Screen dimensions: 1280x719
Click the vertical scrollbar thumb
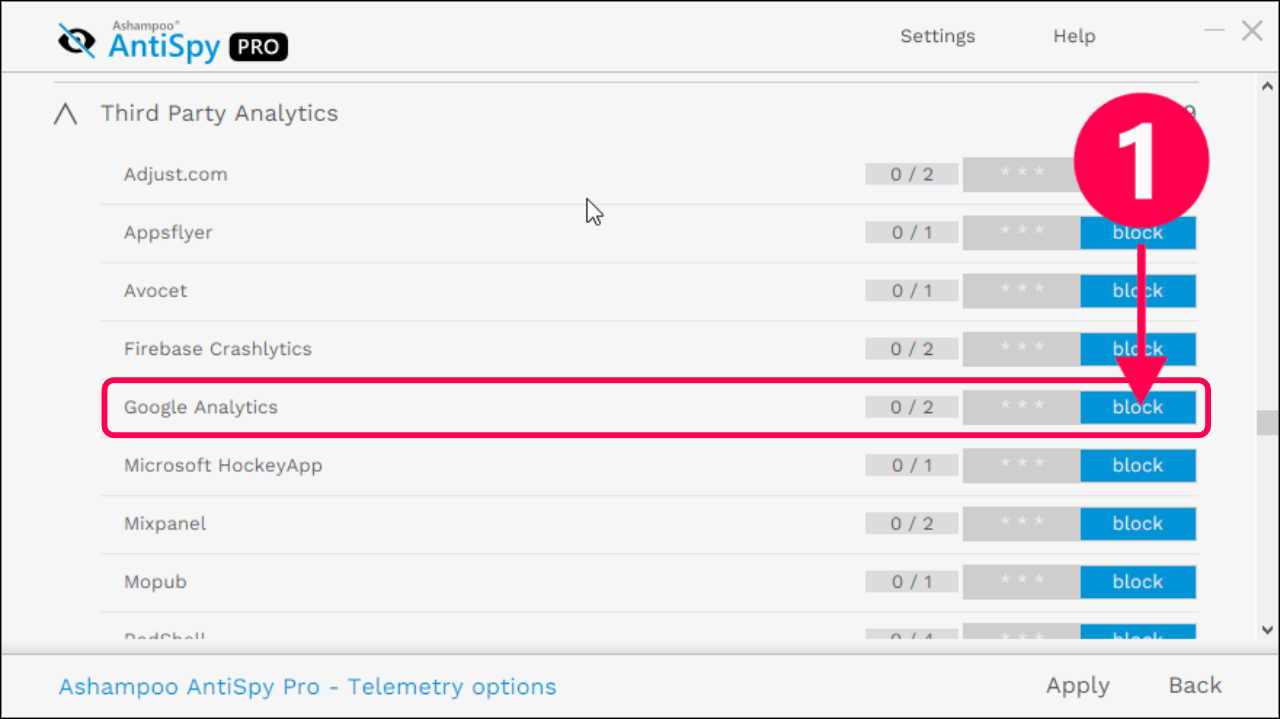coord(1267,423)
